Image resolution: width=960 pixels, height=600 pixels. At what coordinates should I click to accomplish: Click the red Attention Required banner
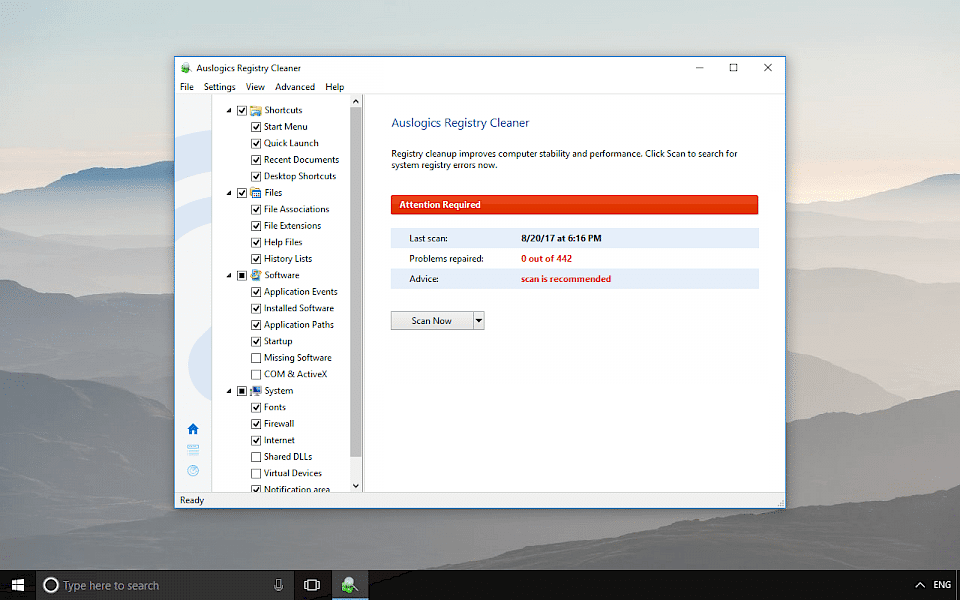pyautogui.click(x=574, y=205)
